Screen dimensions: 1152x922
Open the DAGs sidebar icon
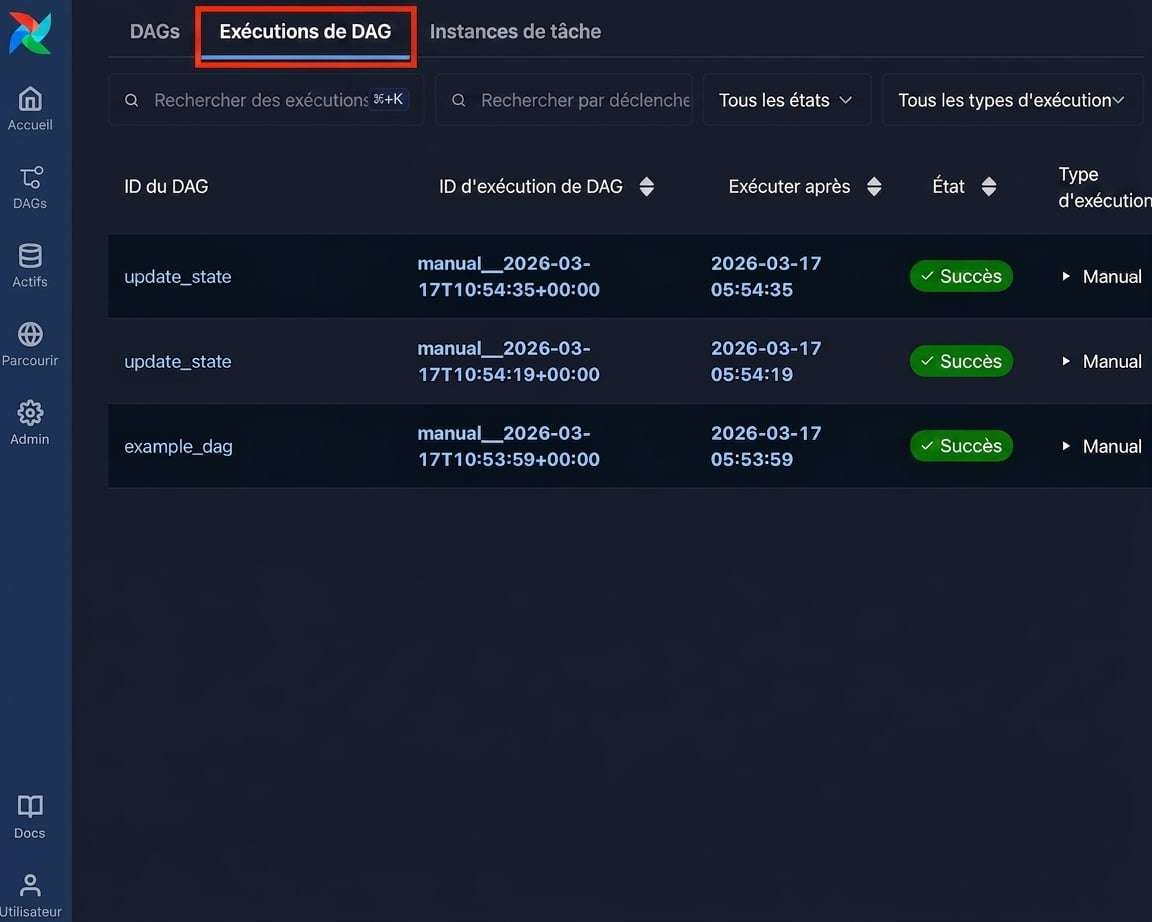[30, 177]
